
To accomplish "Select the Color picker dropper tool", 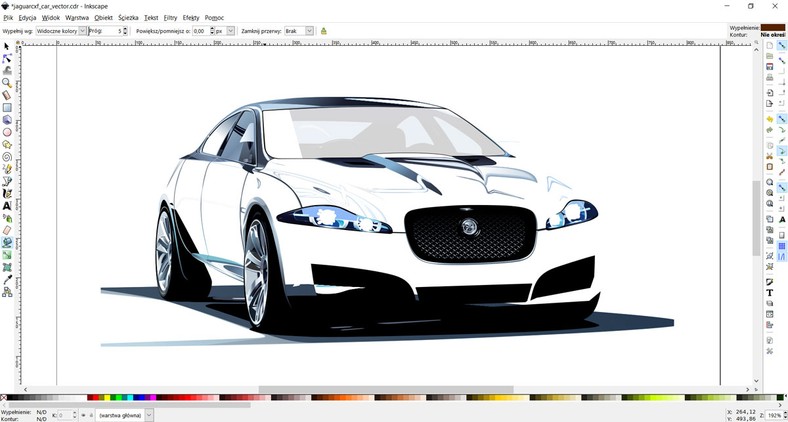I will (x=7, y=279).
